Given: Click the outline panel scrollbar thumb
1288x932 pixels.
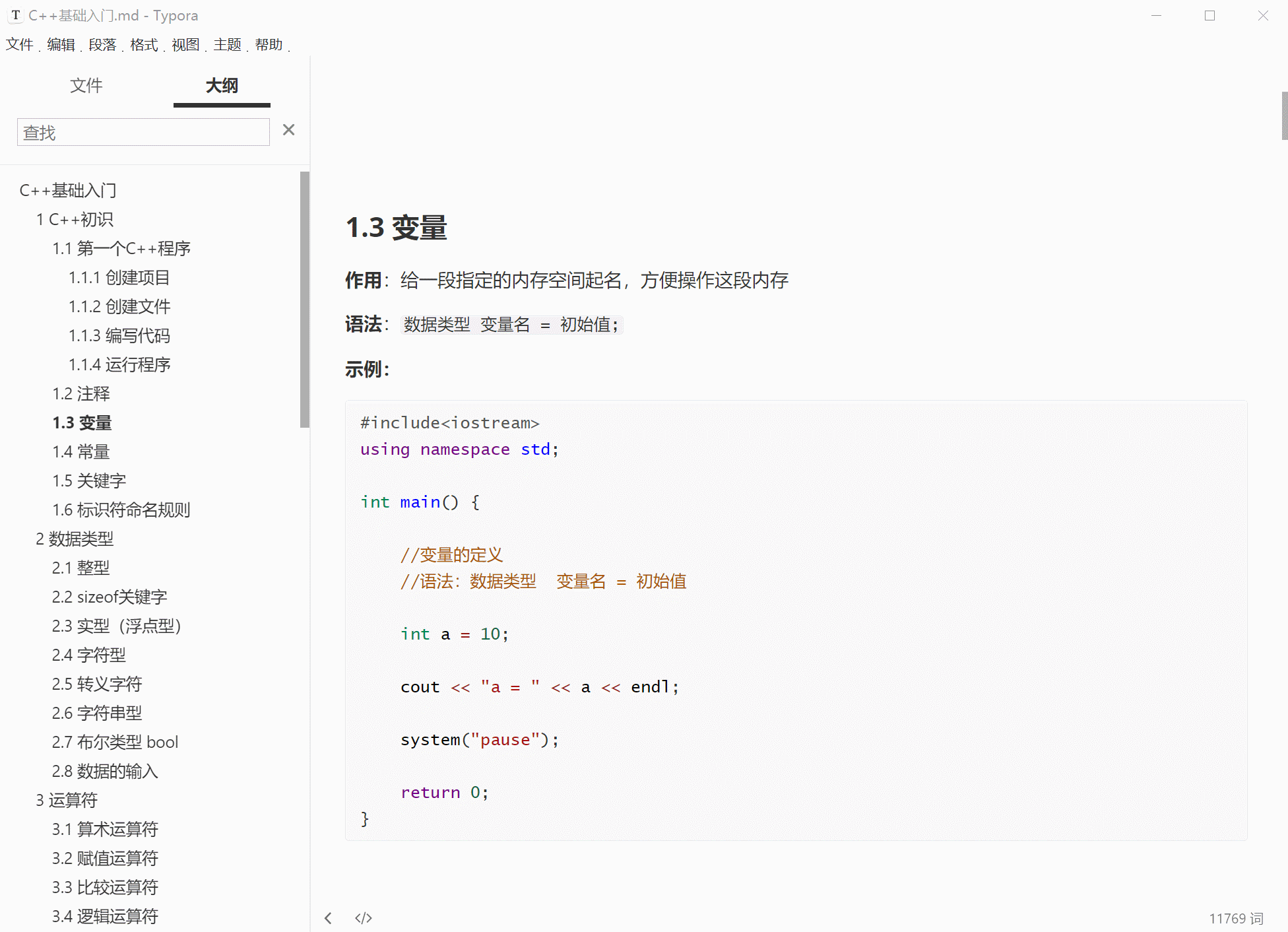Looking at the screenshot, I should 304,300.
